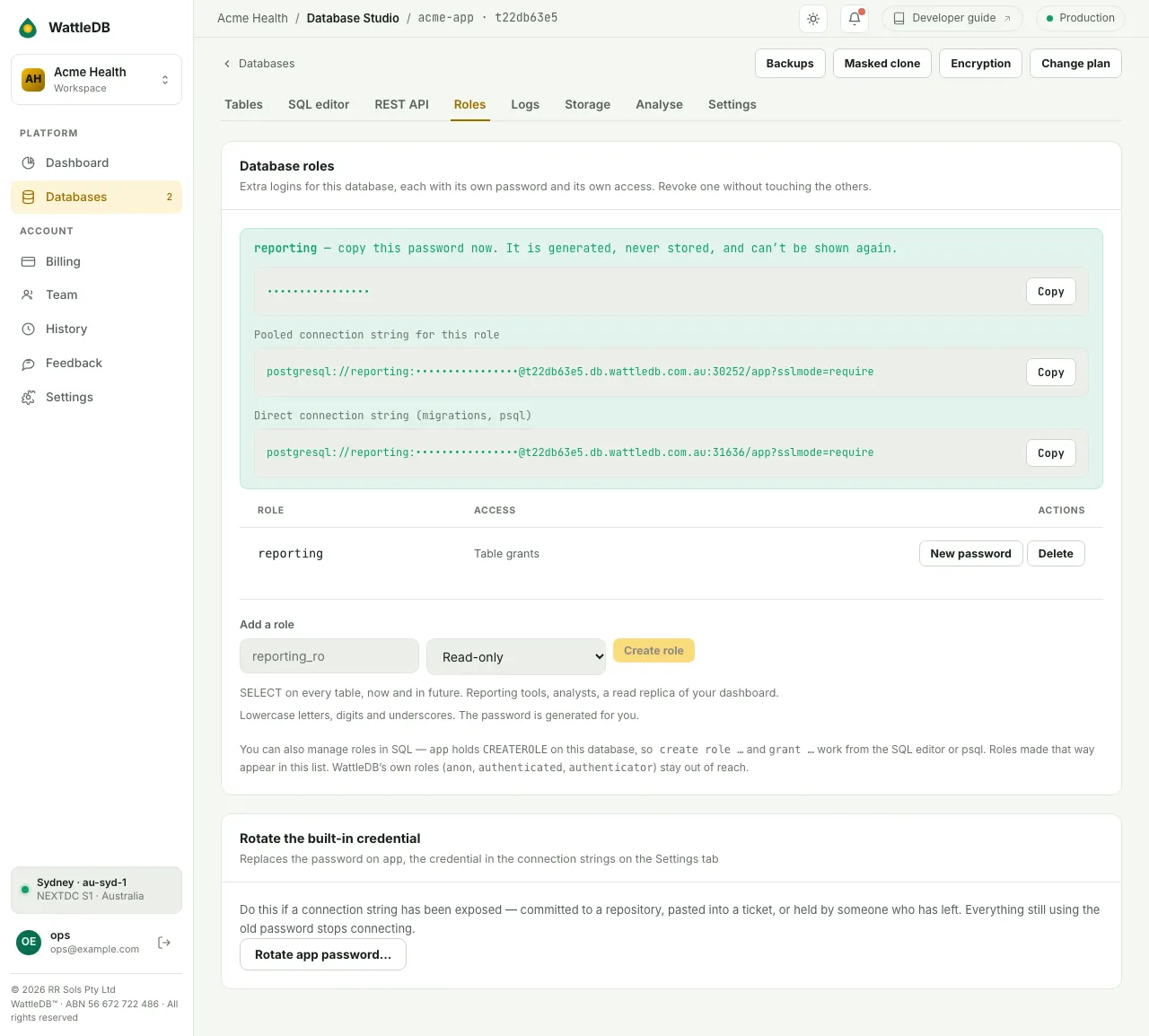Image resolution: width=1149 pixels, height=1036 pixels.
Task: Generate New password for reporting role
Action: (x=970, y=554)
